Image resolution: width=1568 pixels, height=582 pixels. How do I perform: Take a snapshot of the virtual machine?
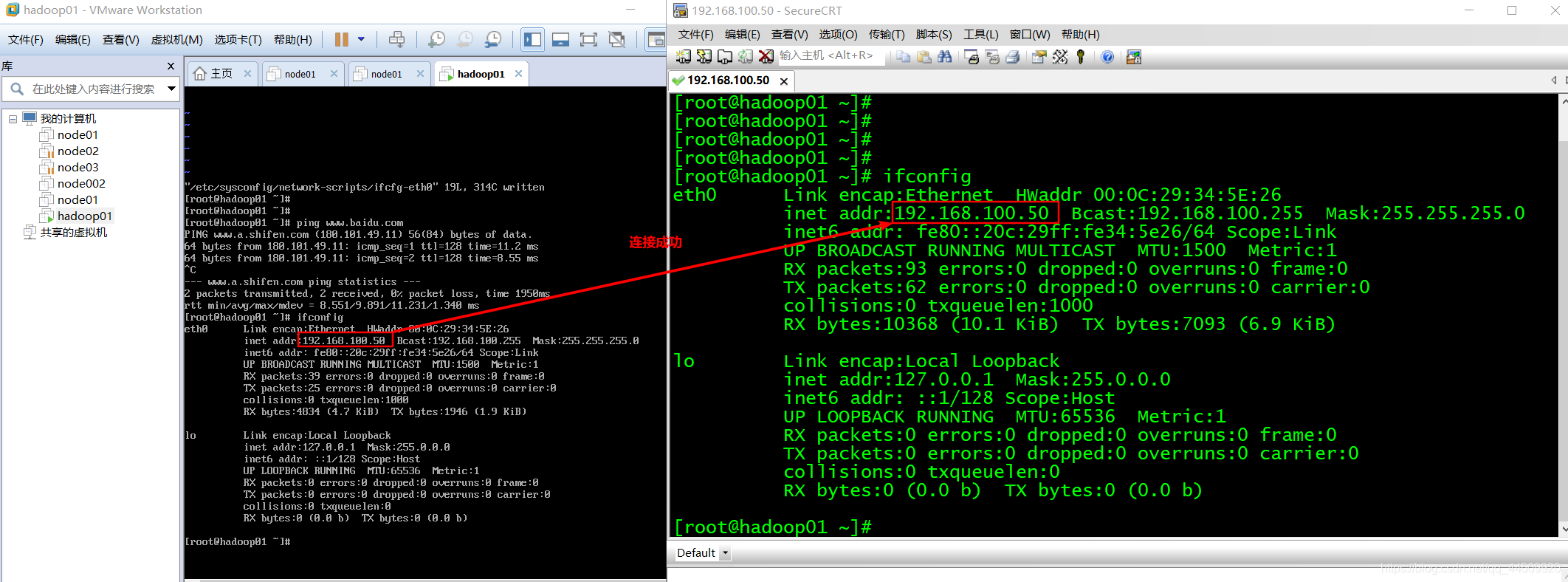pyautogui.click(x=437, y=39)
